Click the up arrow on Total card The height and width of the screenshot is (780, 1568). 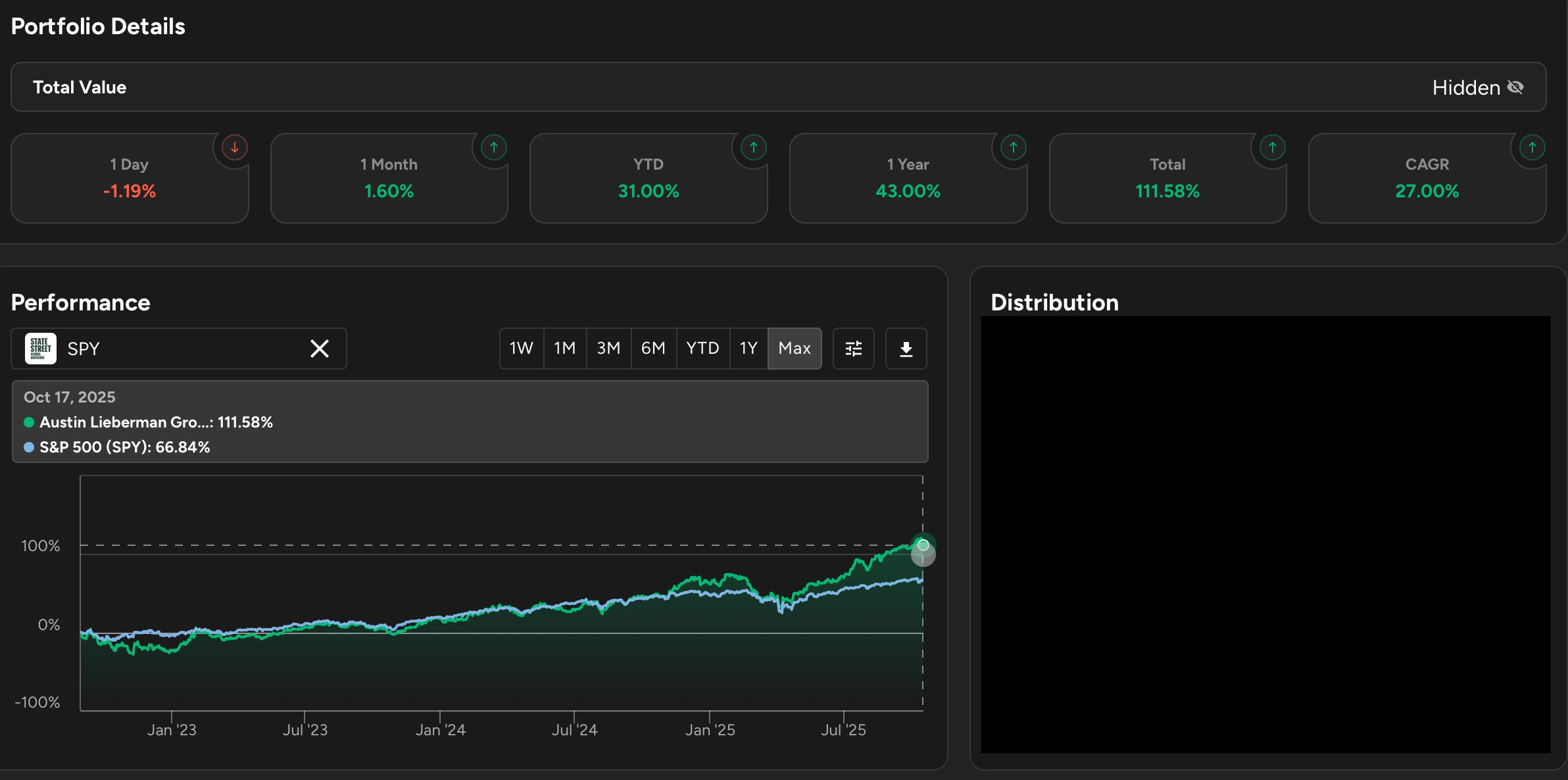point(1273,147)
